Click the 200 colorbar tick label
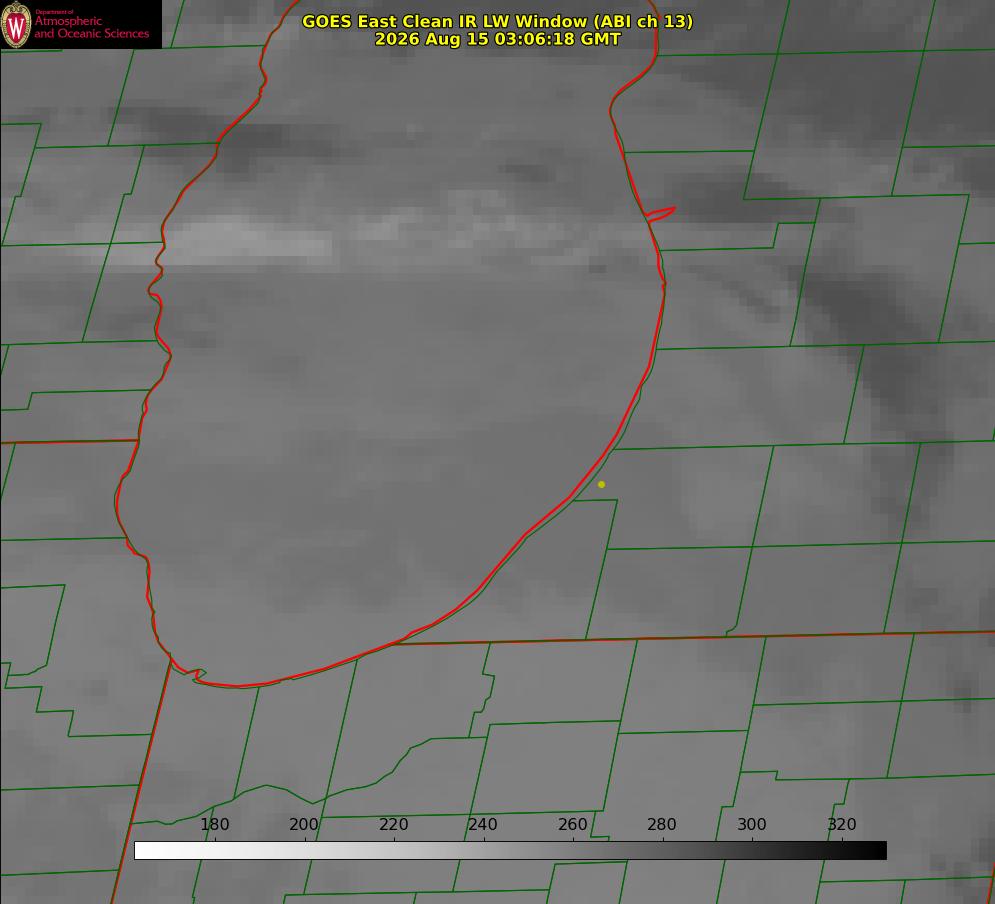 304,824
